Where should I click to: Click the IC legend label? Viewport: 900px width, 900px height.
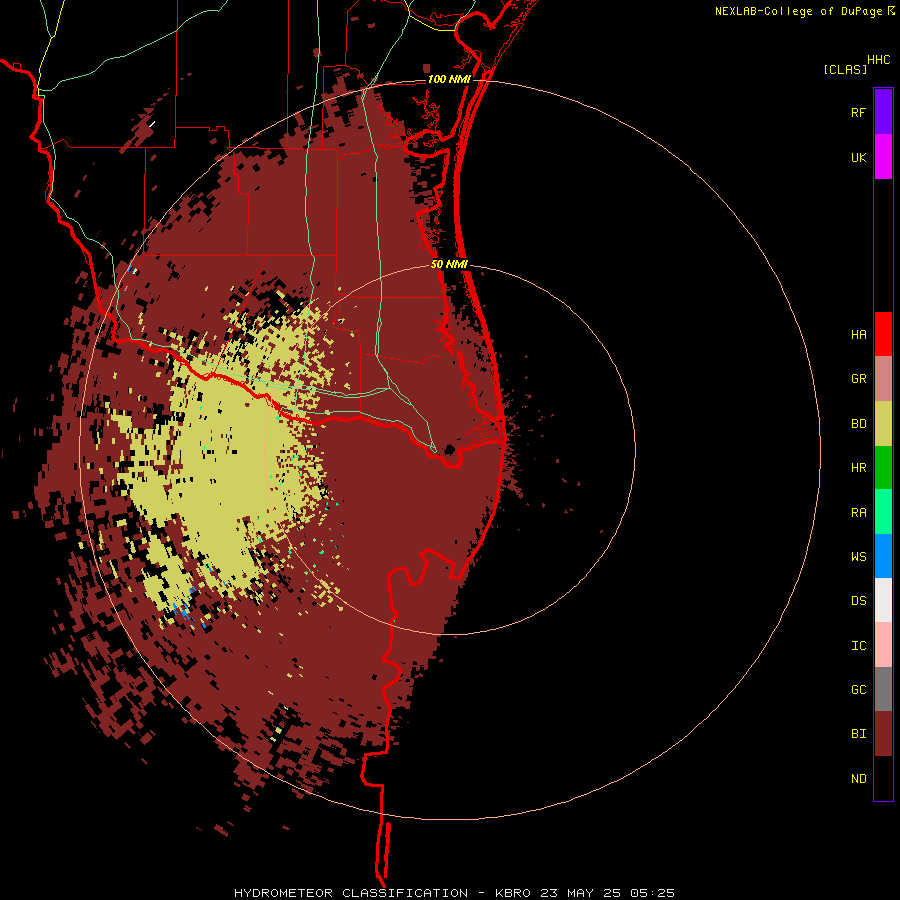tap(858, 646)
